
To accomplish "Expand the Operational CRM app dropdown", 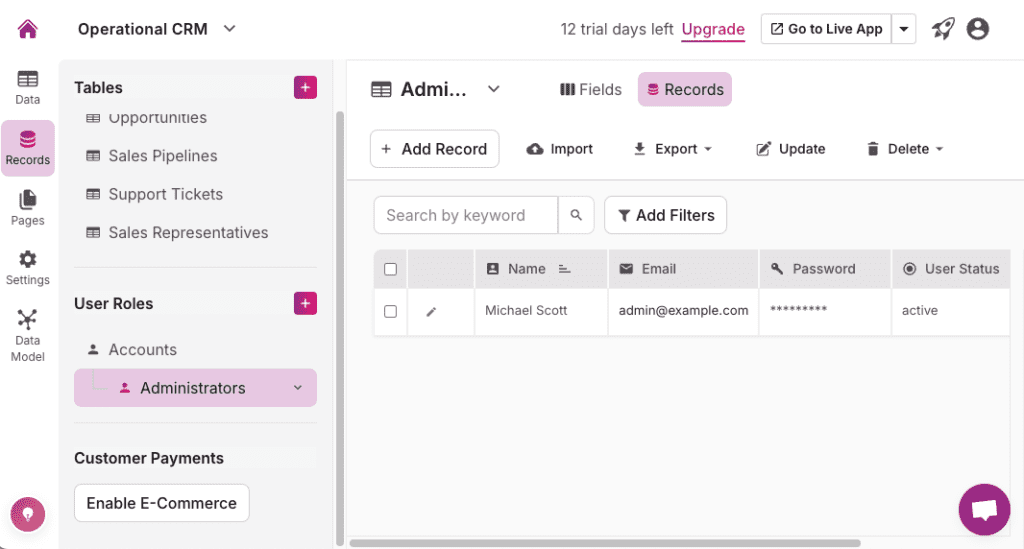I will click(230, 29).
